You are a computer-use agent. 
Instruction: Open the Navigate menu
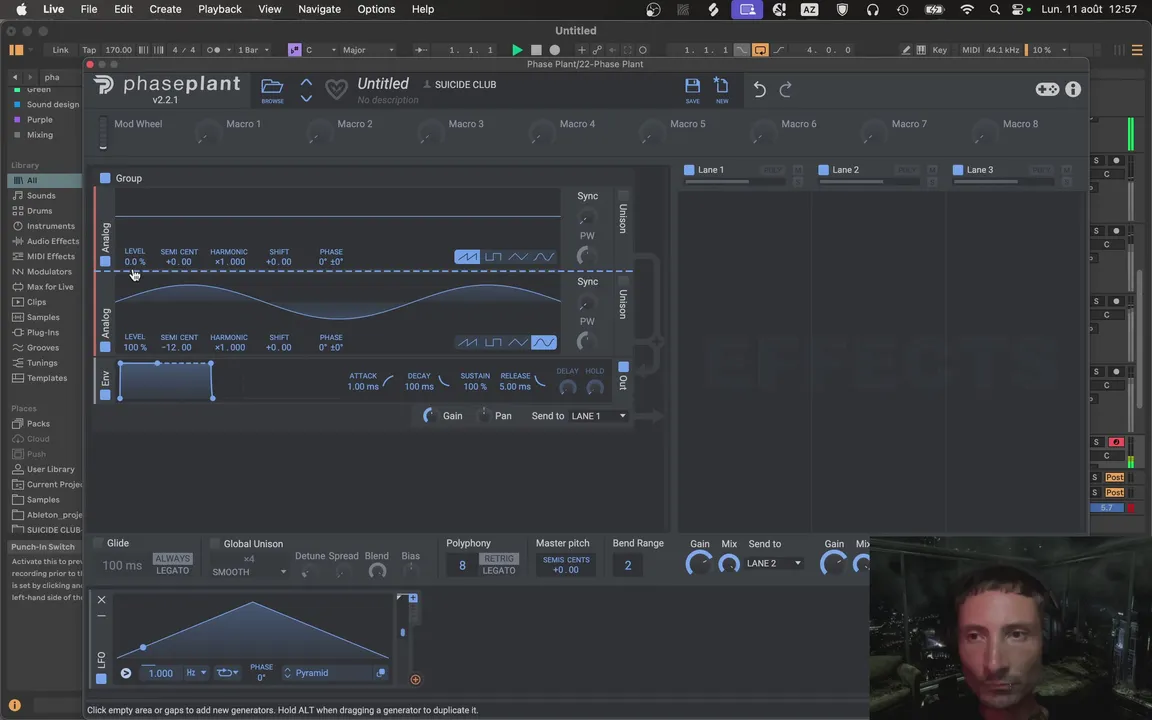tap(319, 10)
